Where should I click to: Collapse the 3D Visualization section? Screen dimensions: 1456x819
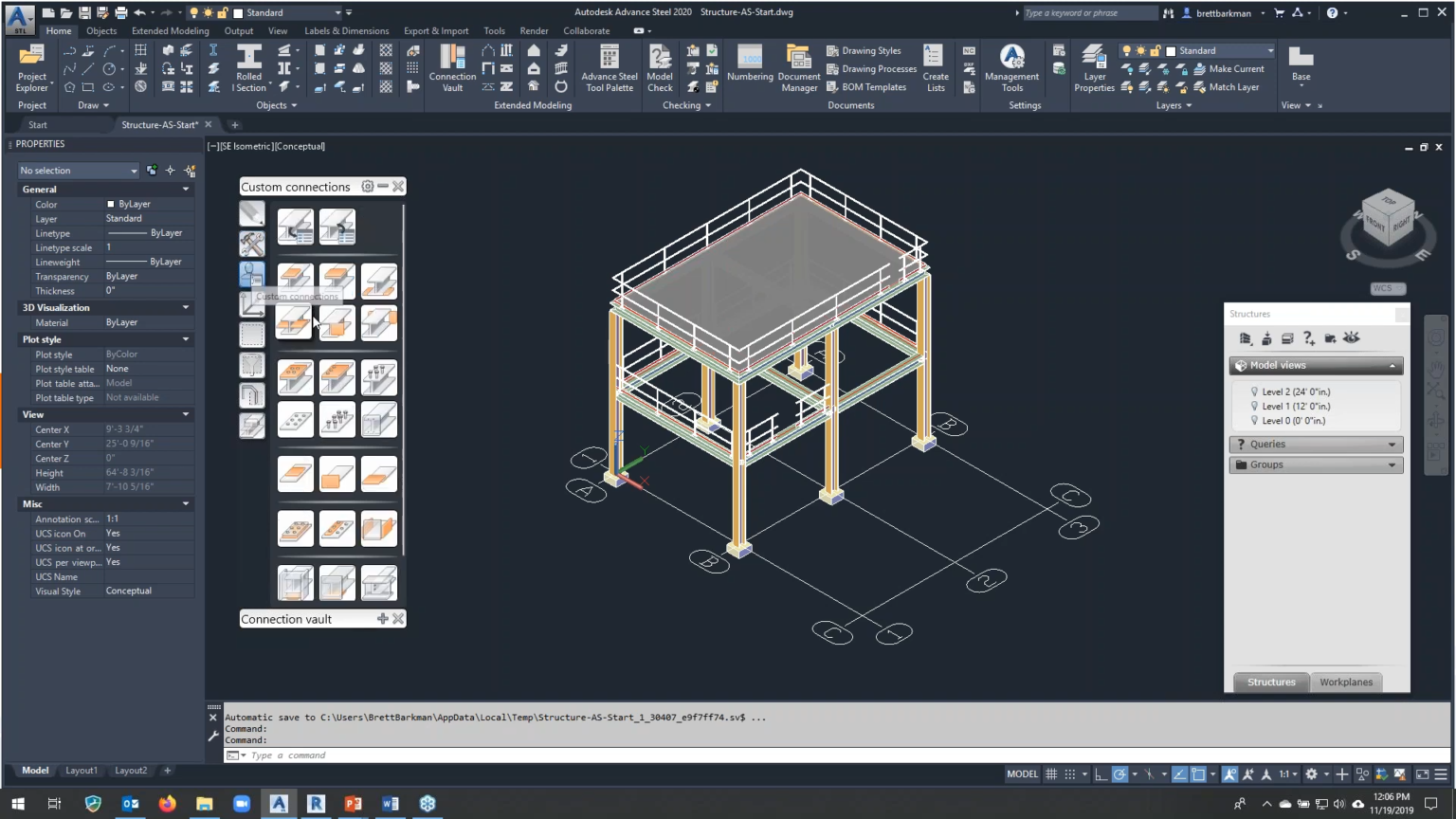click(186, 308)
